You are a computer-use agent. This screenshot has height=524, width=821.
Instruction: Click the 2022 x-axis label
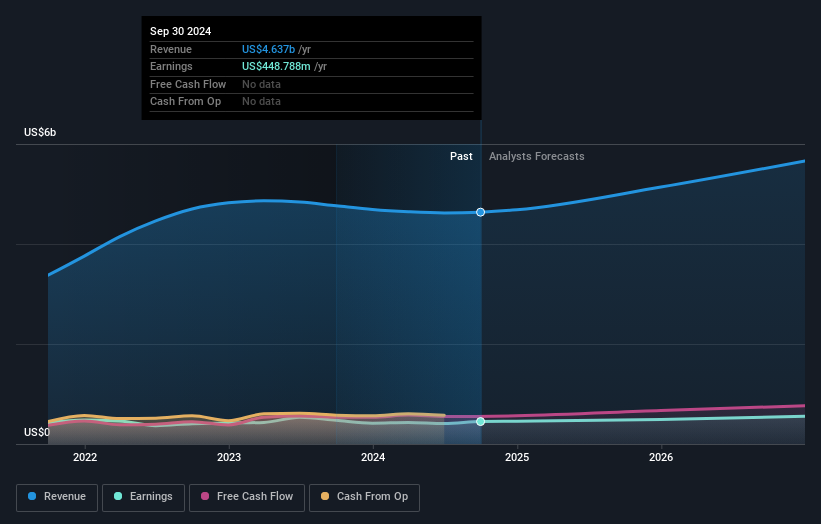pyautogui.click(x=85, y=457)
